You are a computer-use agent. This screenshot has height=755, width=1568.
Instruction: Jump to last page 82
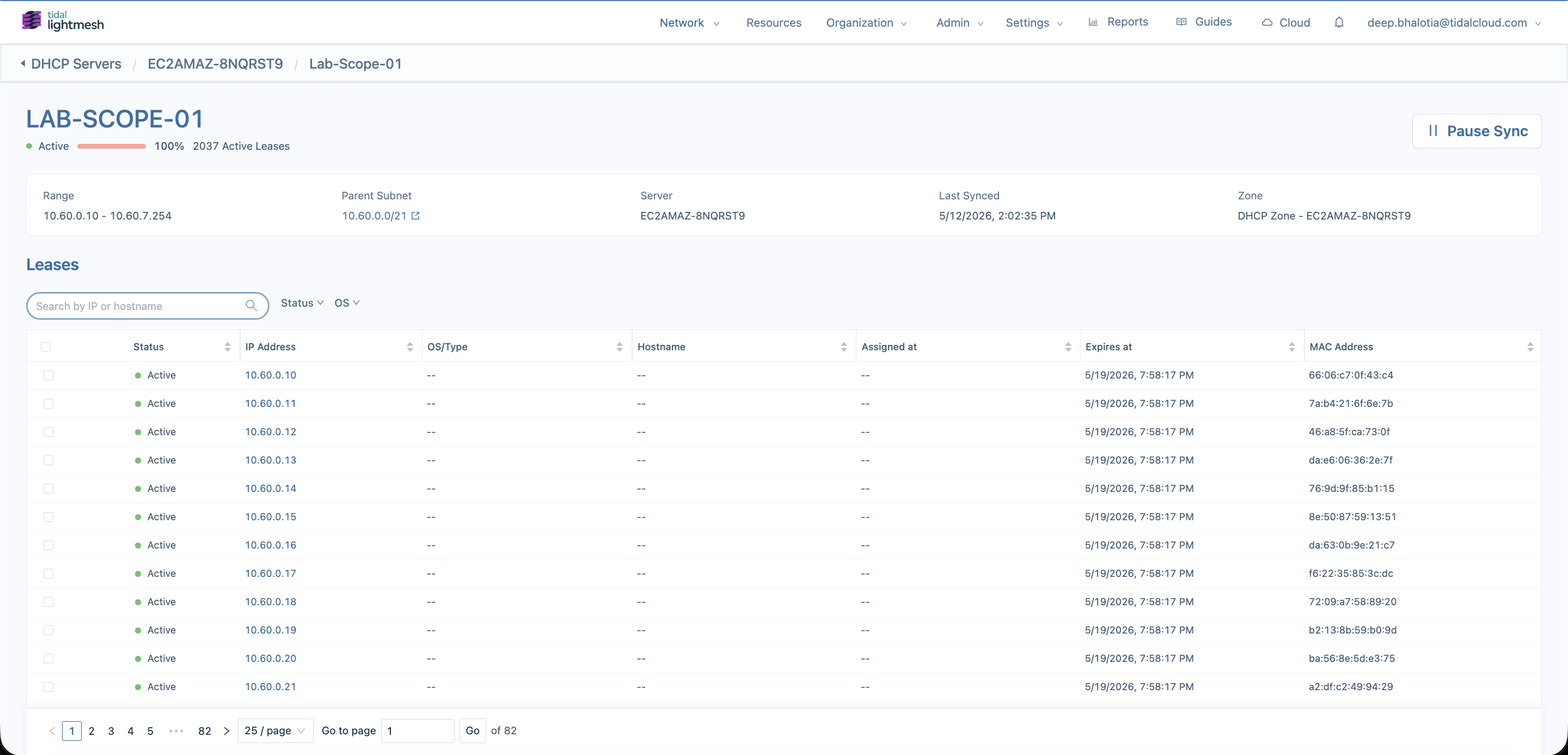click(205, 730)
